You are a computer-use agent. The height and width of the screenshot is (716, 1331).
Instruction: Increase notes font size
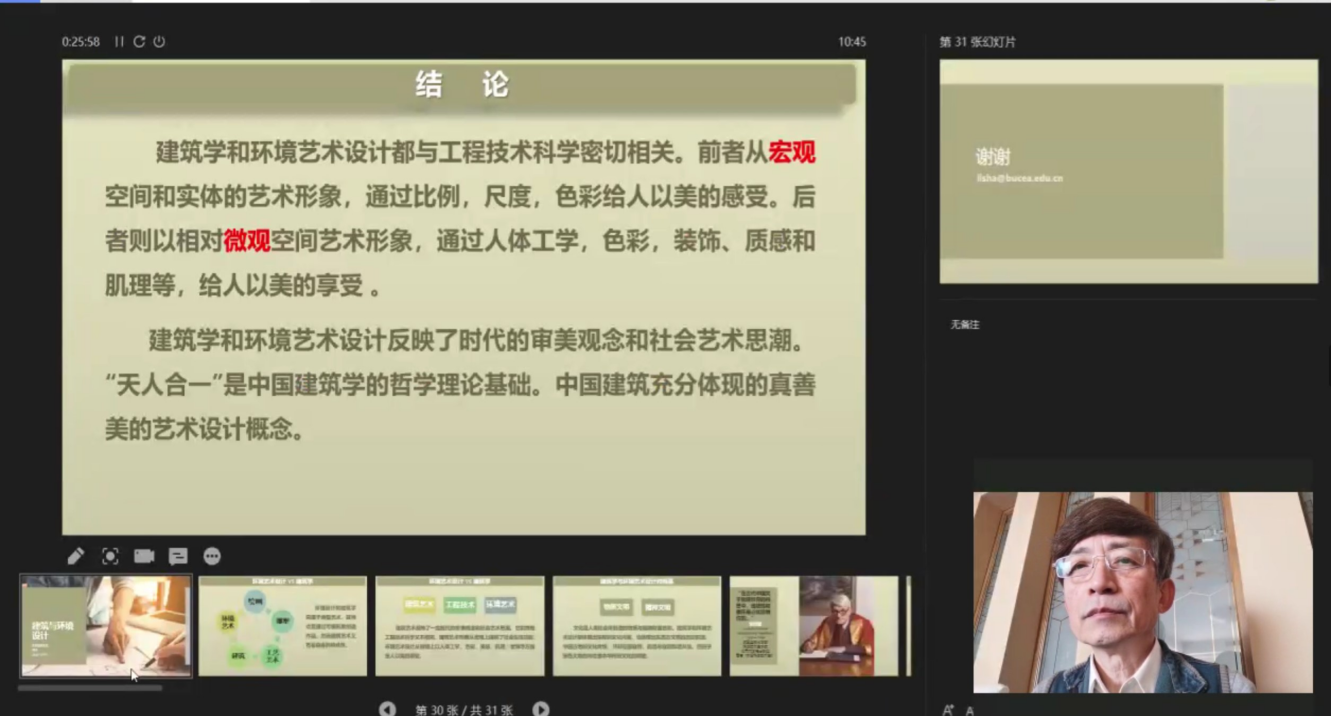click(x=948, y=710)
